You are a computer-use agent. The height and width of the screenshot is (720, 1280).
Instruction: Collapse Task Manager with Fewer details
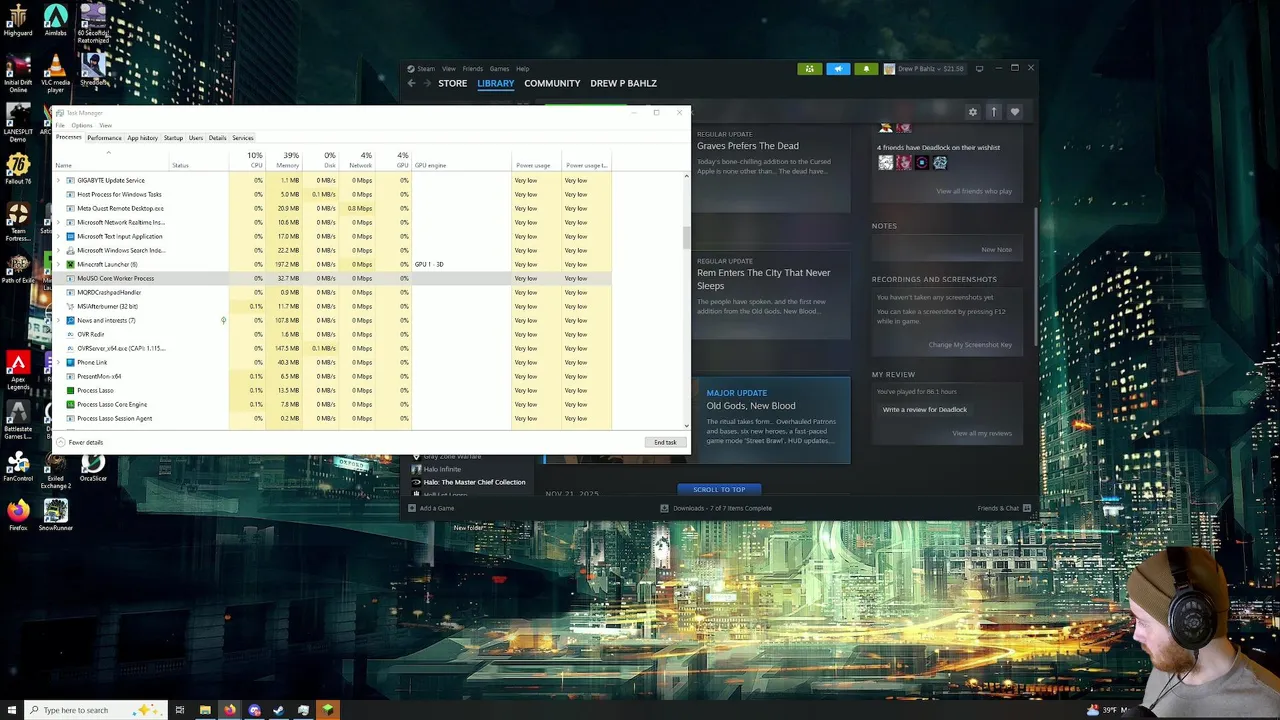pyautogui.click(x=80, y=442)
